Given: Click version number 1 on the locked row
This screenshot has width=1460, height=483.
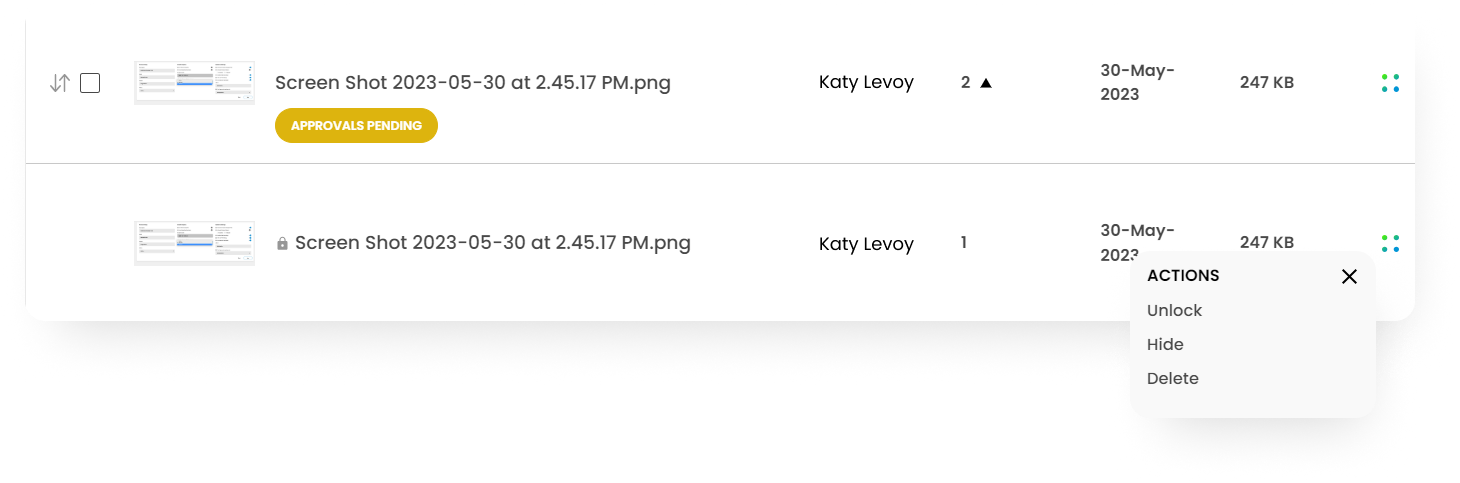Looking at the screenshot, I should tap(964, 243).
